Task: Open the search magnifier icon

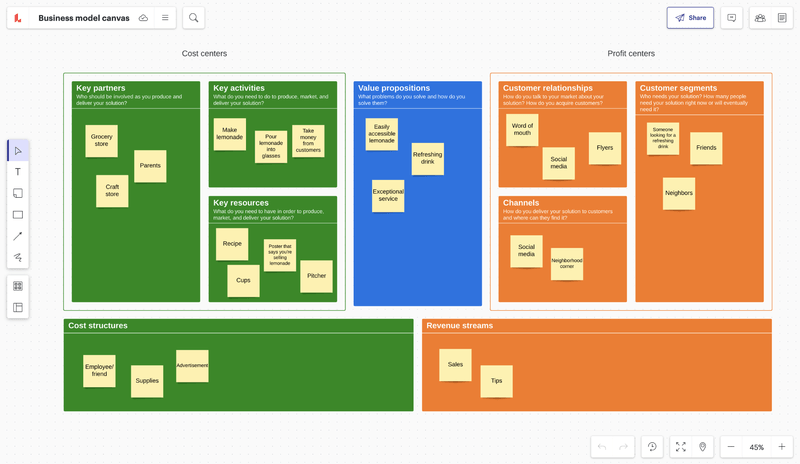Action: [193, 18]
